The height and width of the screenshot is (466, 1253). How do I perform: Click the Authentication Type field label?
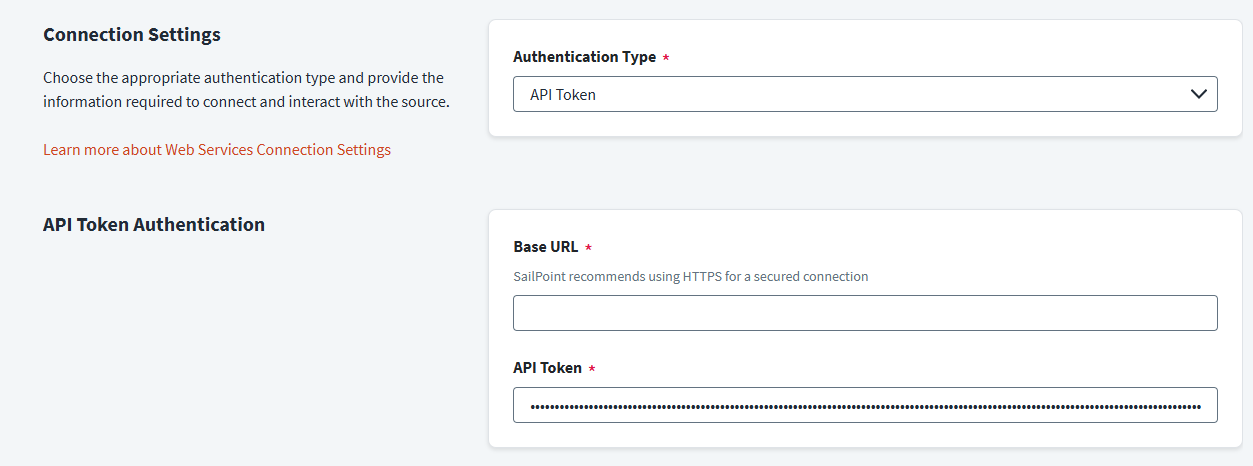click(x=585, y=57)
